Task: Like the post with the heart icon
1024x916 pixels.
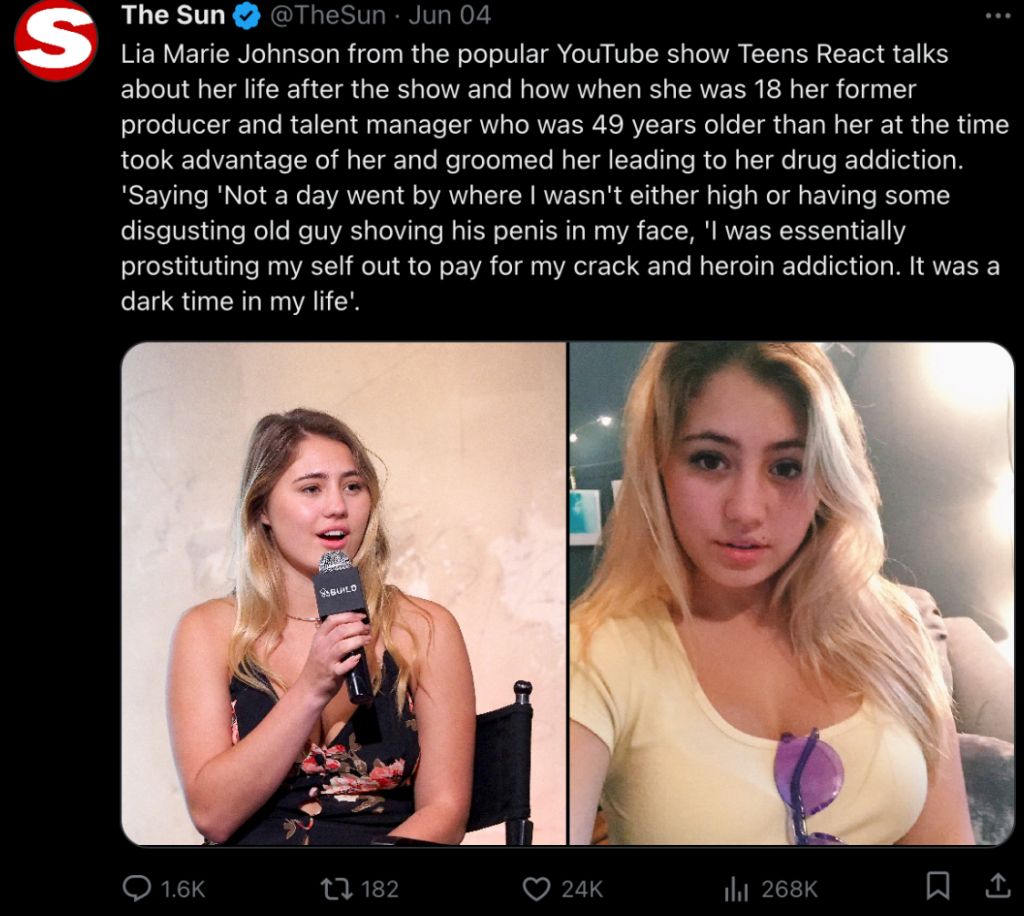Action: coord(537,889)
